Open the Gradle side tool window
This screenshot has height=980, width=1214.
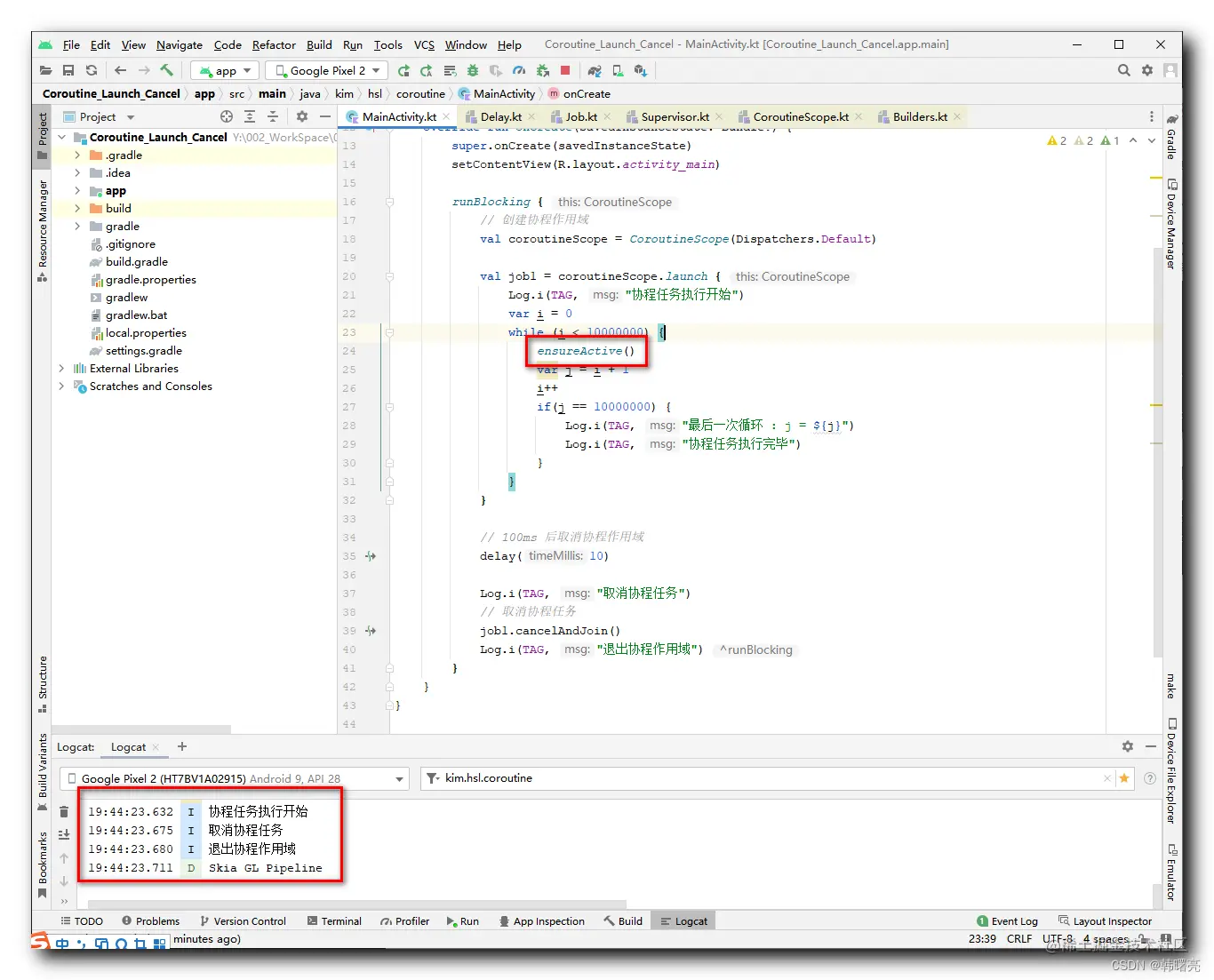[x=1171, y=136]
